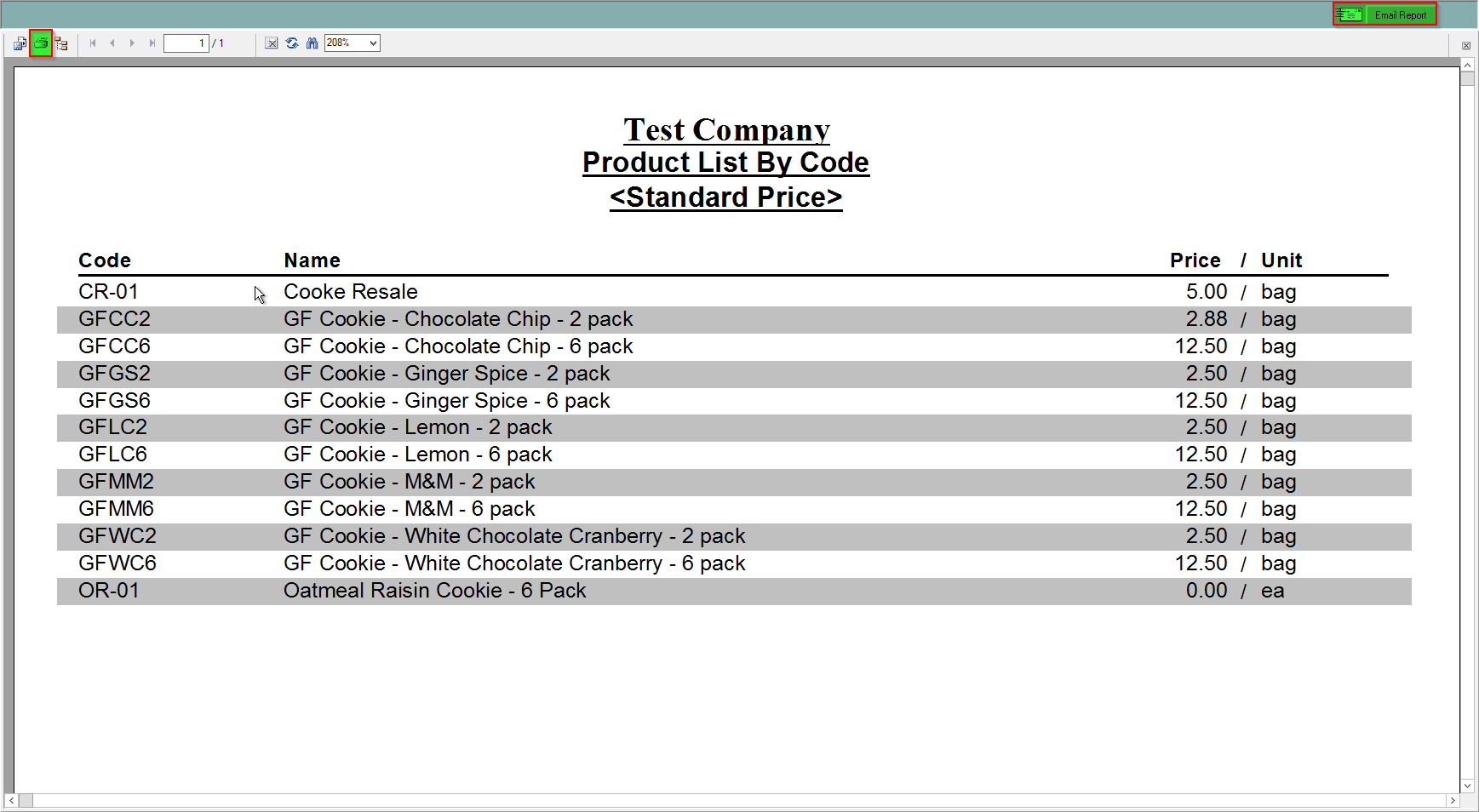
Task: Click the Print Report icon
Action: [x=41, y=43]
